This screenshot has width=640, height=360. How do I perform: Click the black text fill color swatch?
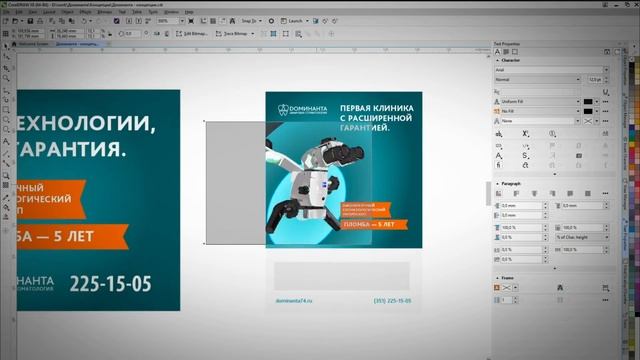(x=588, y=101)
